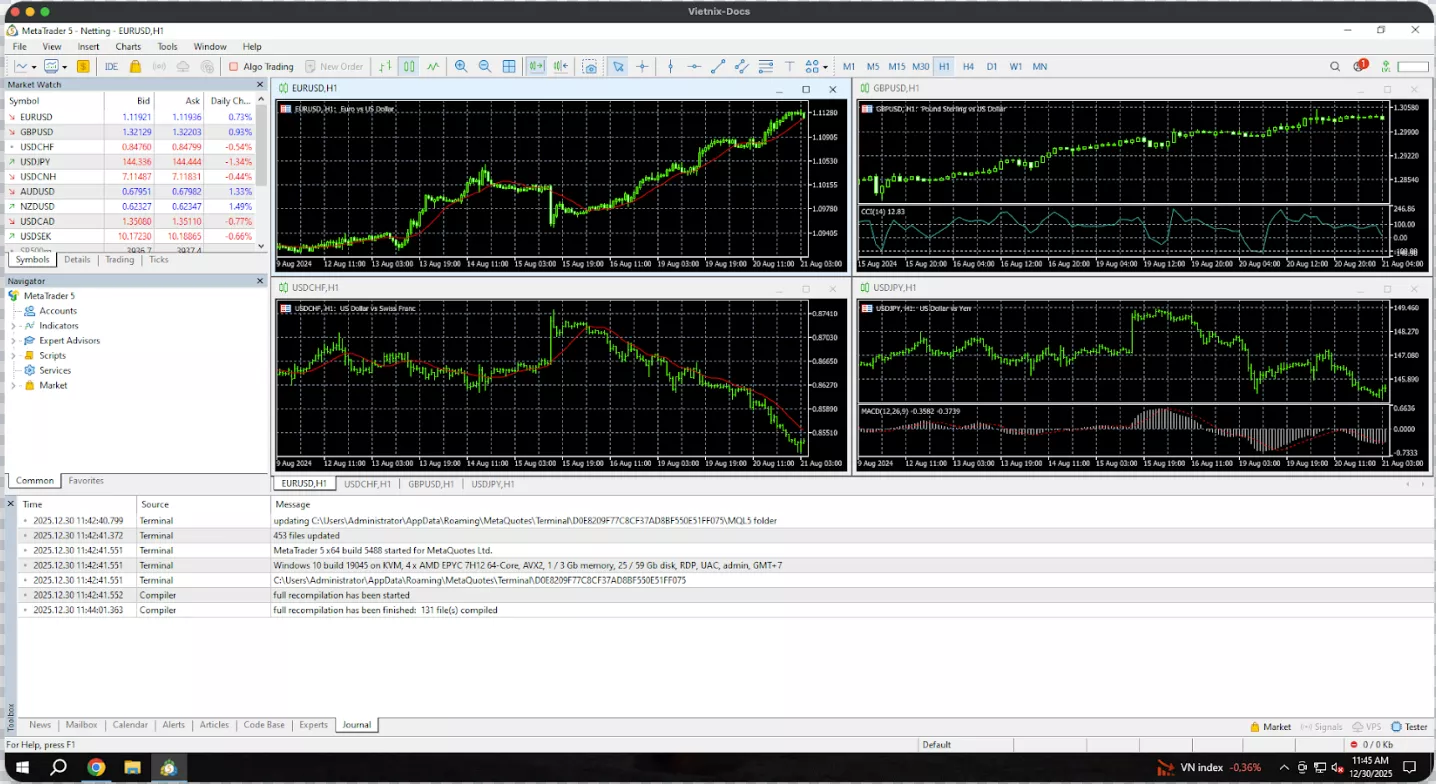This screenshot has width=1436, height=784.
Task: Select the H4 timeframe button
Action: coord(968,67)
